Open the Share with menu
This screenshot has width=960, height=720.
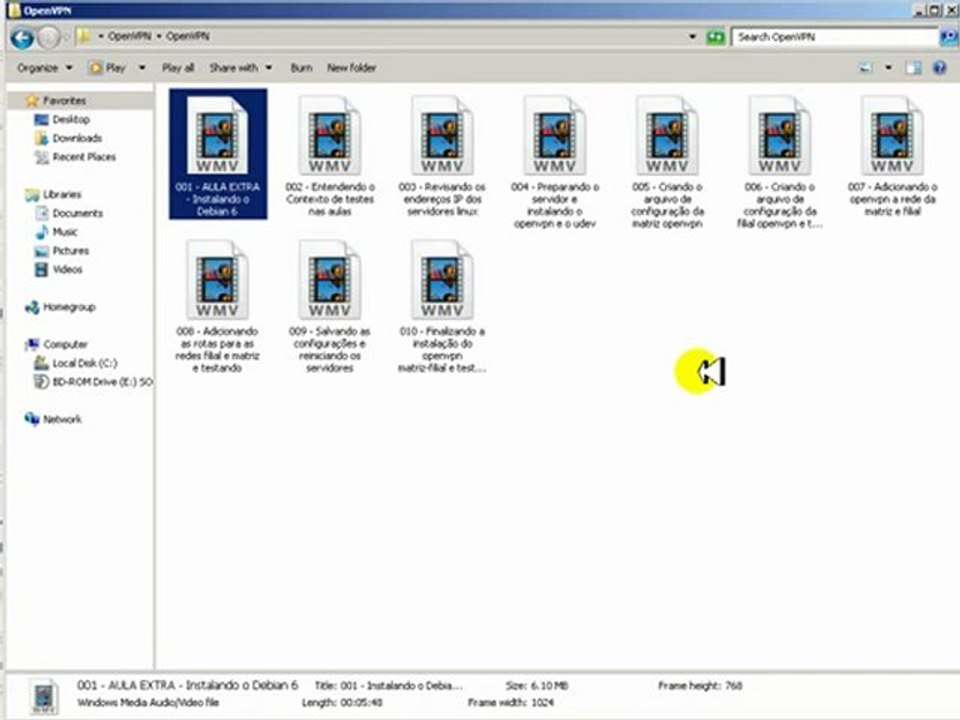tap(240, 68)
